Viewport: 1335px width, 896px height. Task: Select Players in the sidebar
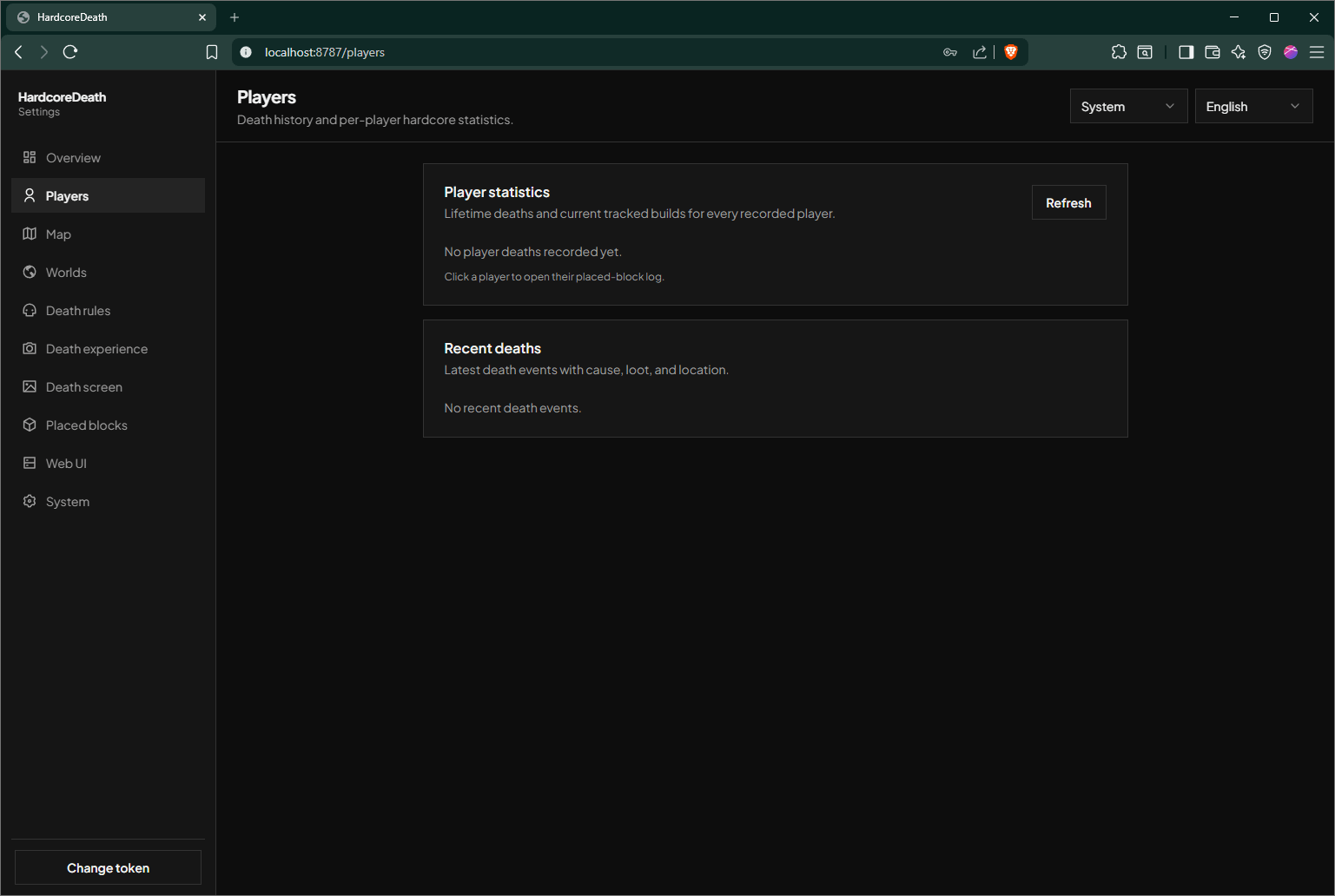point(108,195)
